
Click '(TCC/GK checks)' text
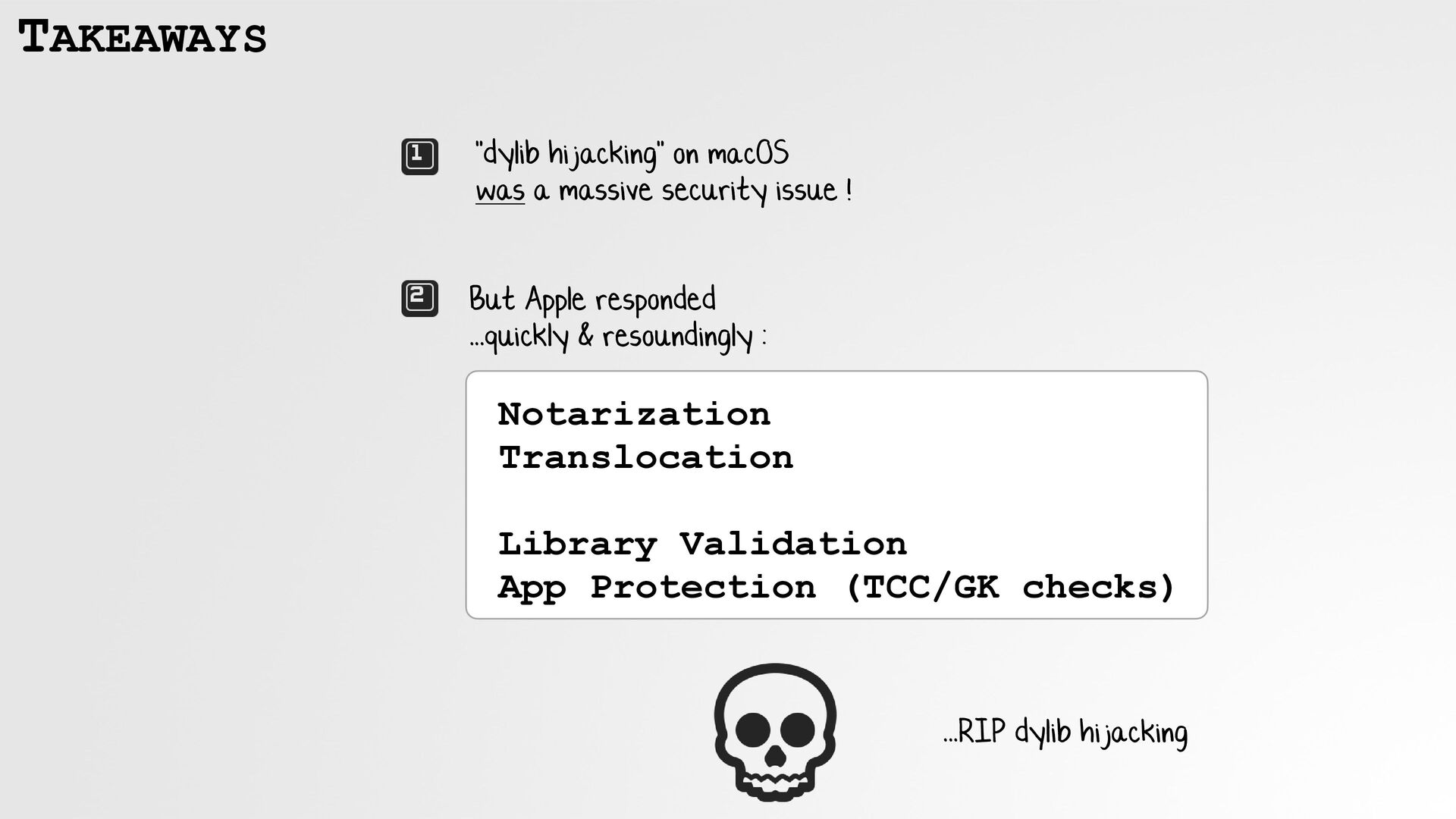(x=1010, y=588)
